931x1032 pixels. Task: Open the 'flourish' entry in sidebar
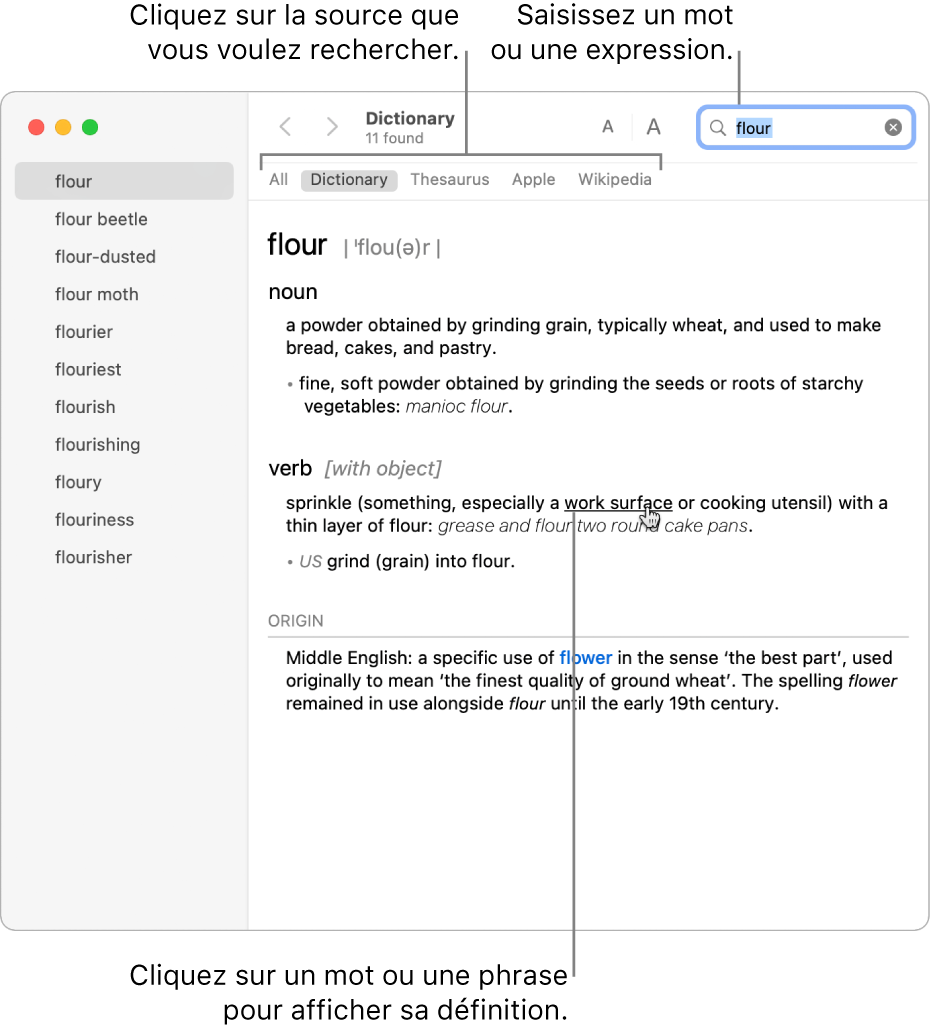[x=124, y=407]
